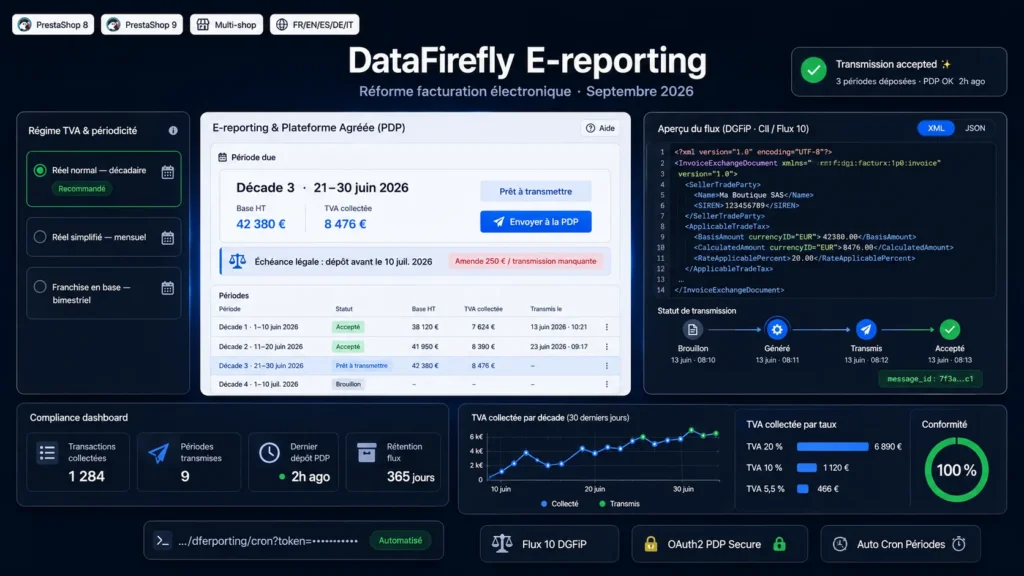The image size is (1024, 576).
Task: Open row menu for Décade 3
Action: tap(607, 366)
